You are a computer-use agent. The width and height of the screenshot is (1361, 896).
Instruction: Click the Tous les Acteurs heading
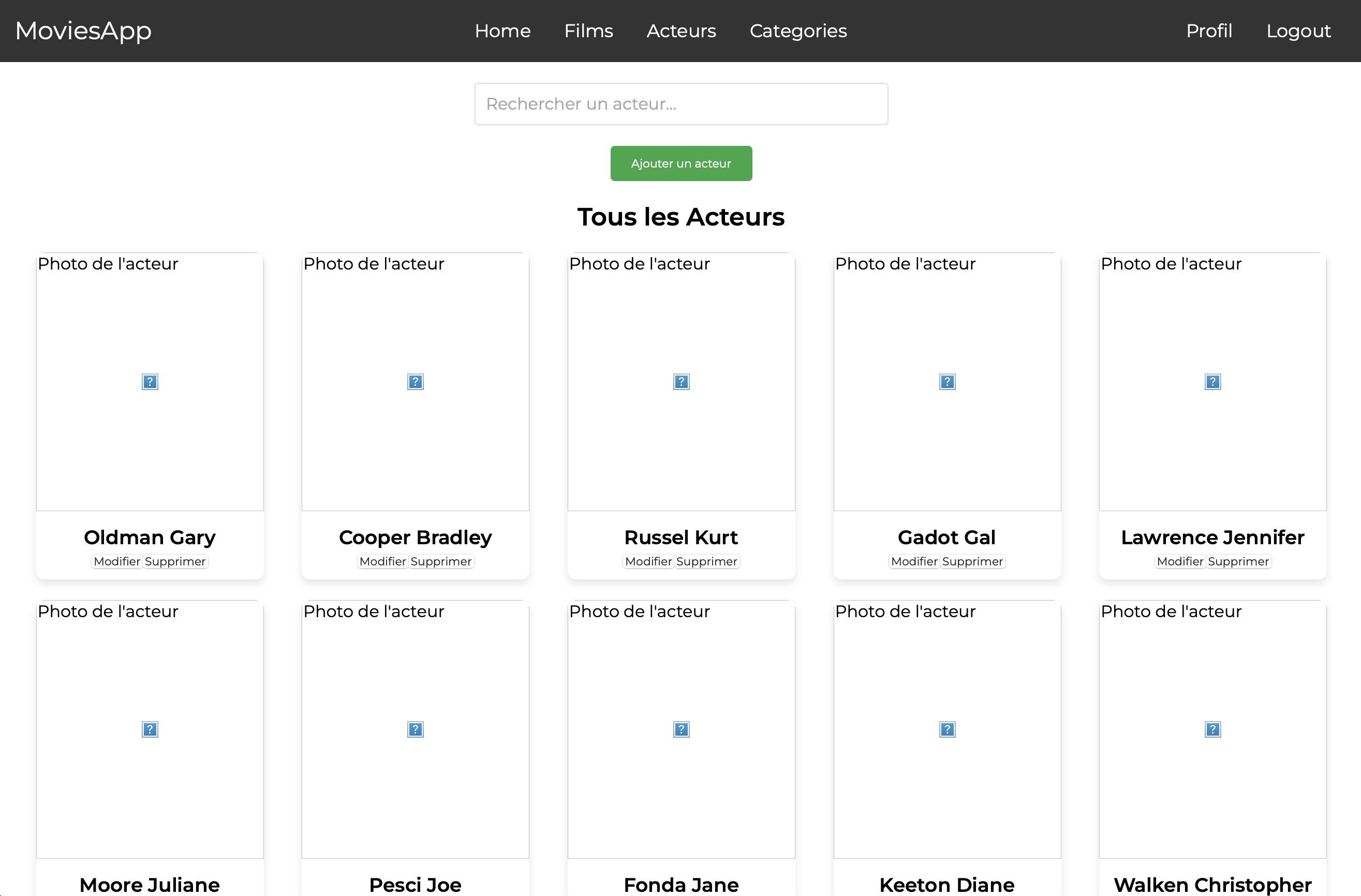click(x=681, y=217)
